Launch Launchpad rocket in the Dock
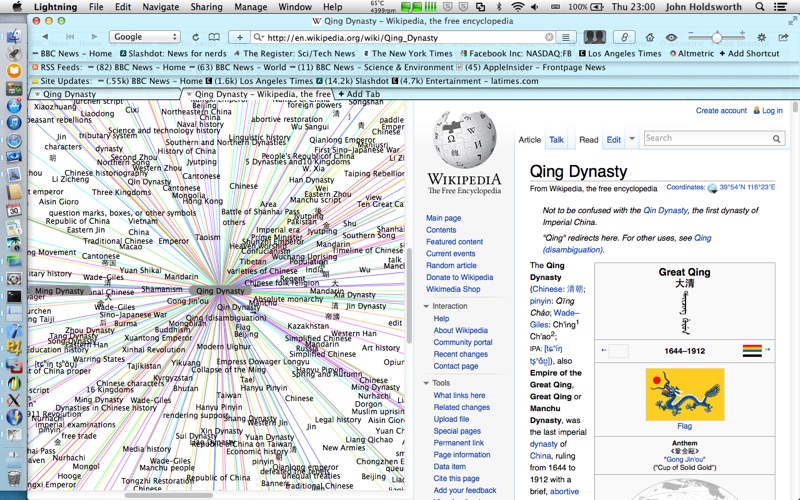The height and width of the screenshot is (500, 800). (14, 53)
